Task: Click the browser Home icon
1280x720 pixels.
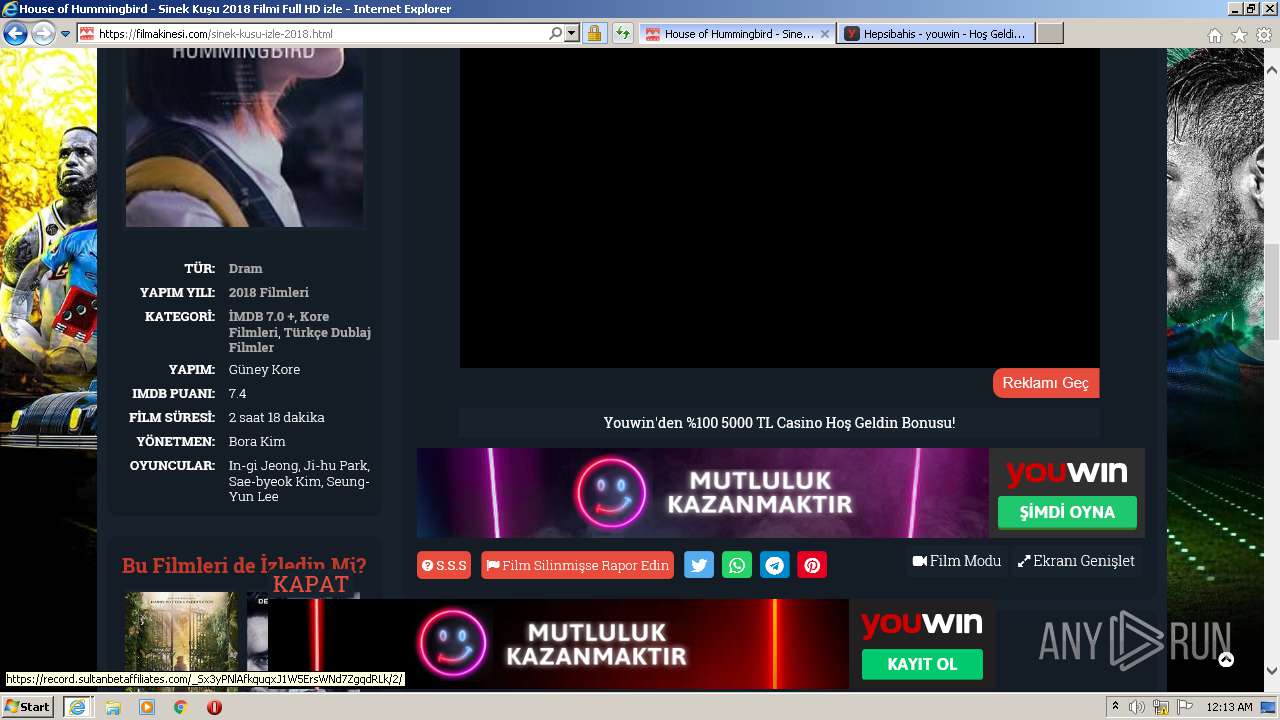Action: click(x=1214, y=35)
